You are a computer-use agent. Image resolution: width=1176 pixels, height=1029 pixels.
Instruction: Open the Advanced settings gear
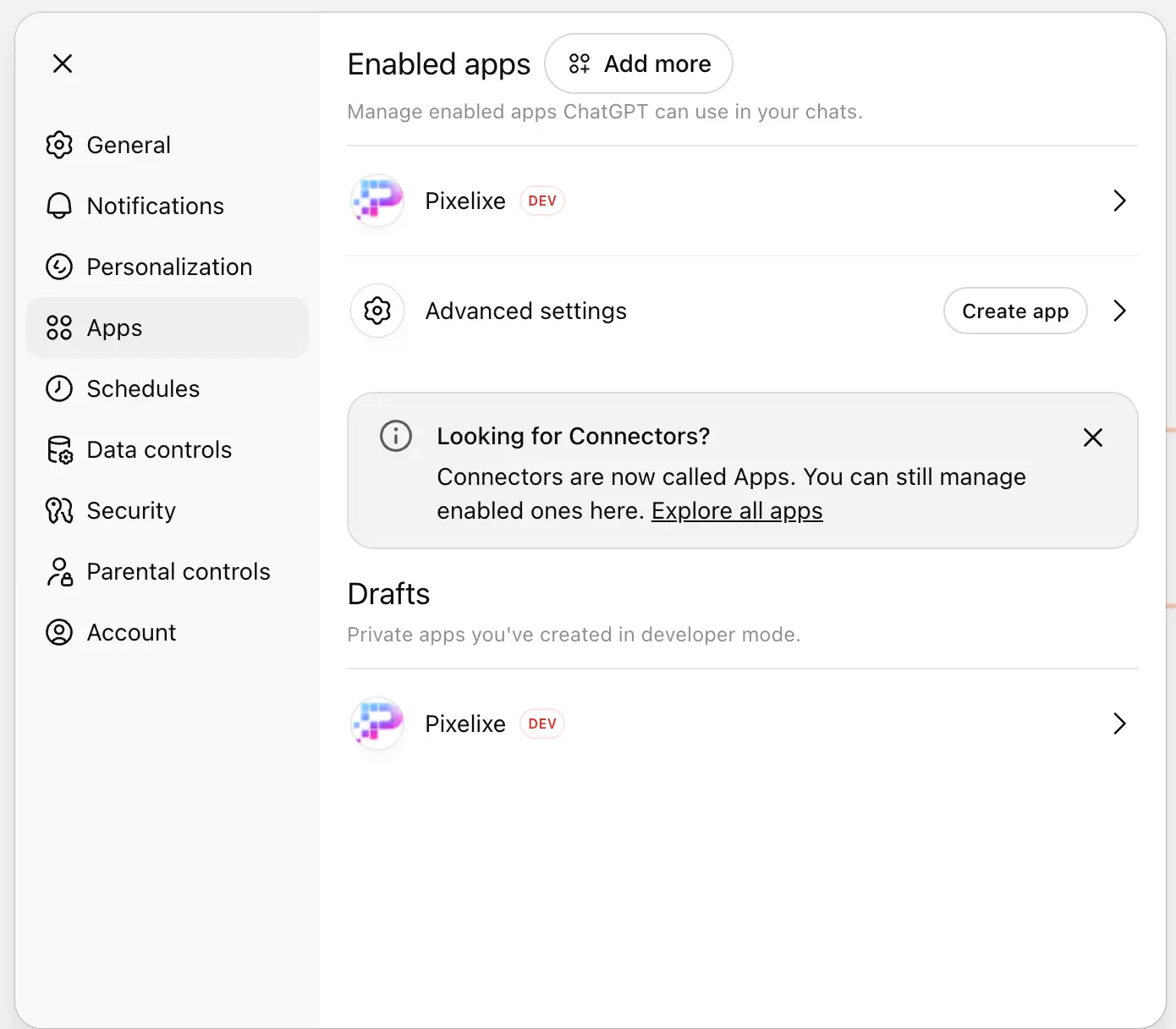(x=376, y=311)
